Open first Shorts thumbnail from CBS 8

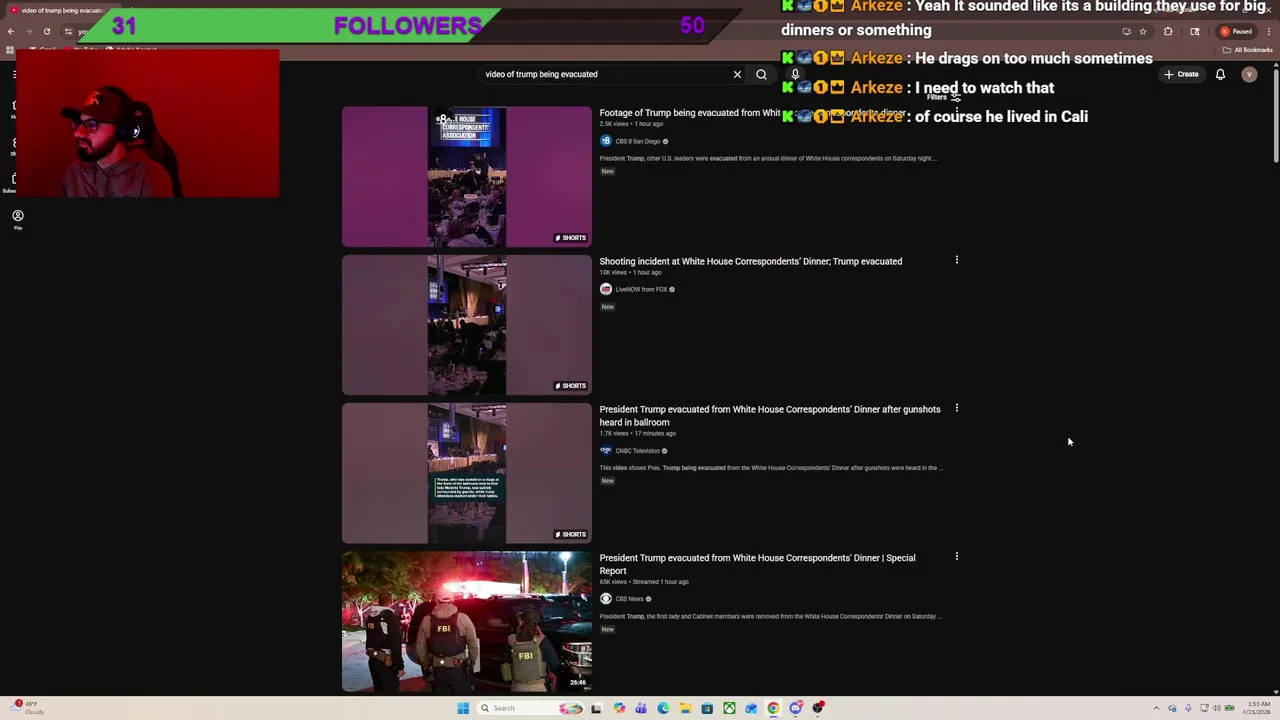coord(467,177)
